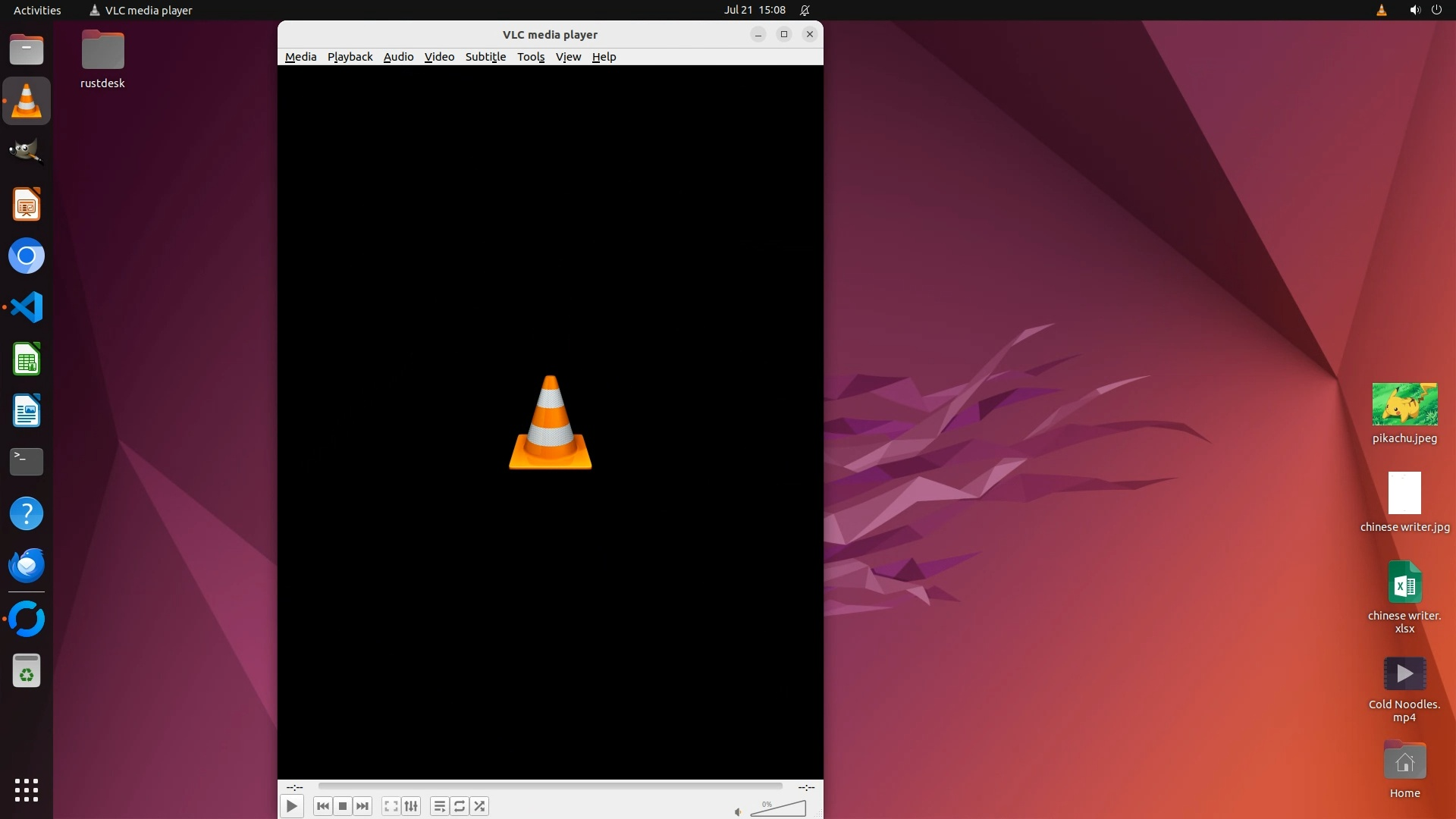Expand the Audio menu
This screenshot has width=1456, height=819.
coord(398,57)
